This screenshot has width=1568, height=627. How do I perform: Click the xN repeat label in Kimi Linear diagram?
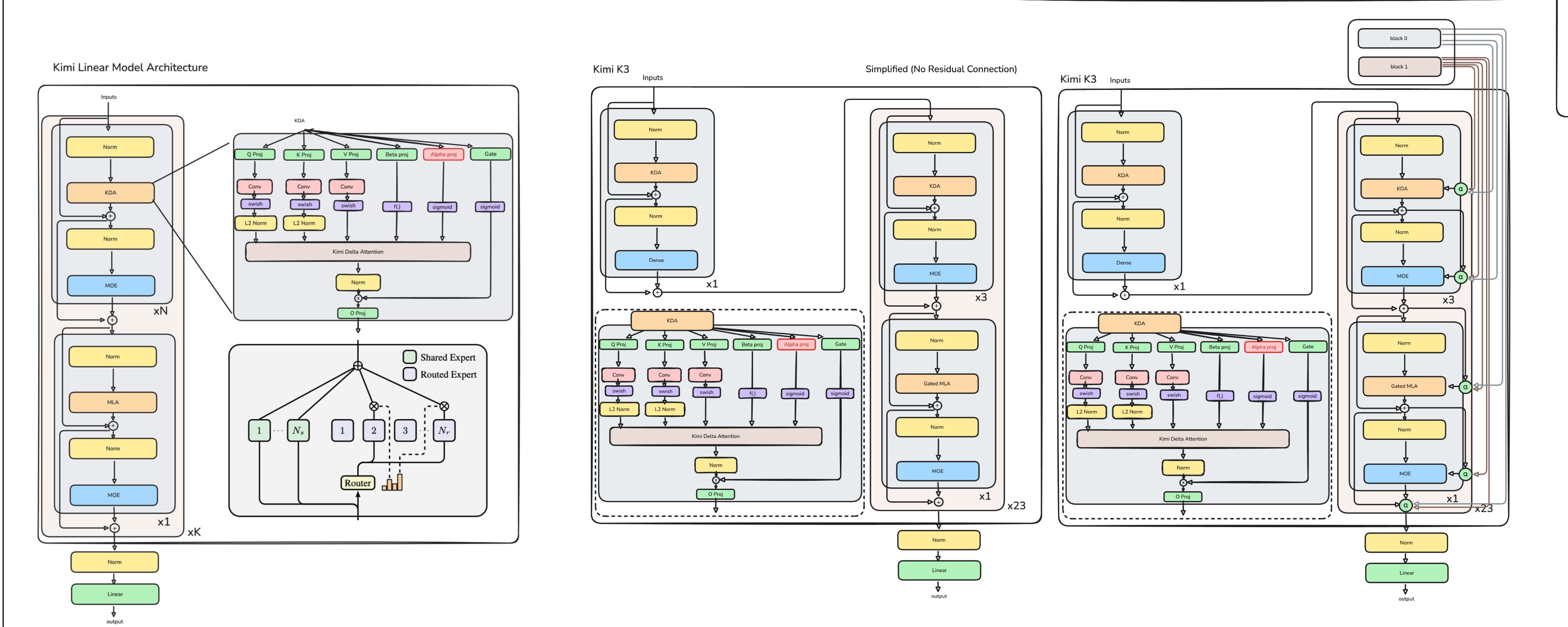pyautogui.click(x=160, y=311)
